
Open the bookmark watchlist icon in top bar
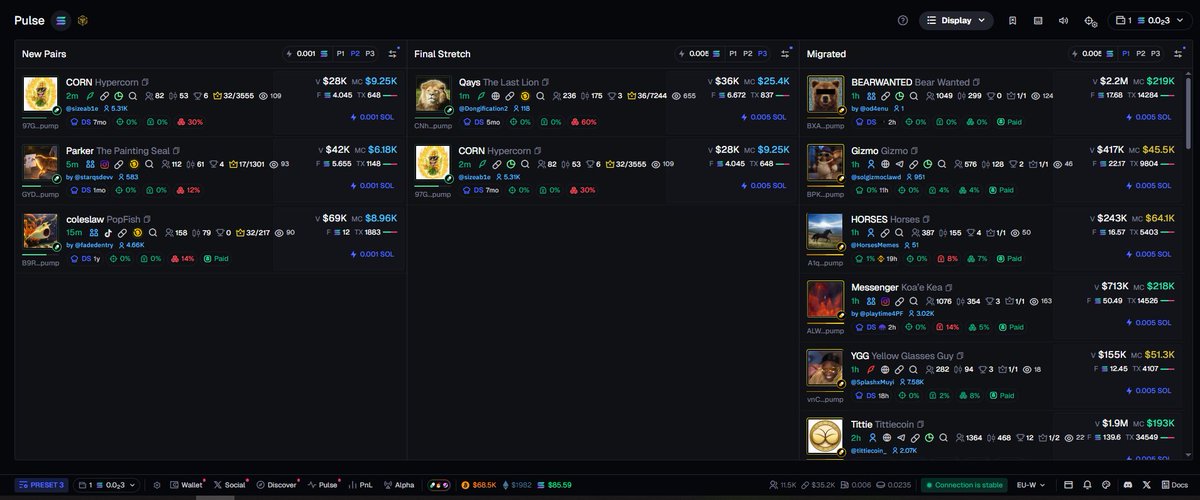(1013, 20)
